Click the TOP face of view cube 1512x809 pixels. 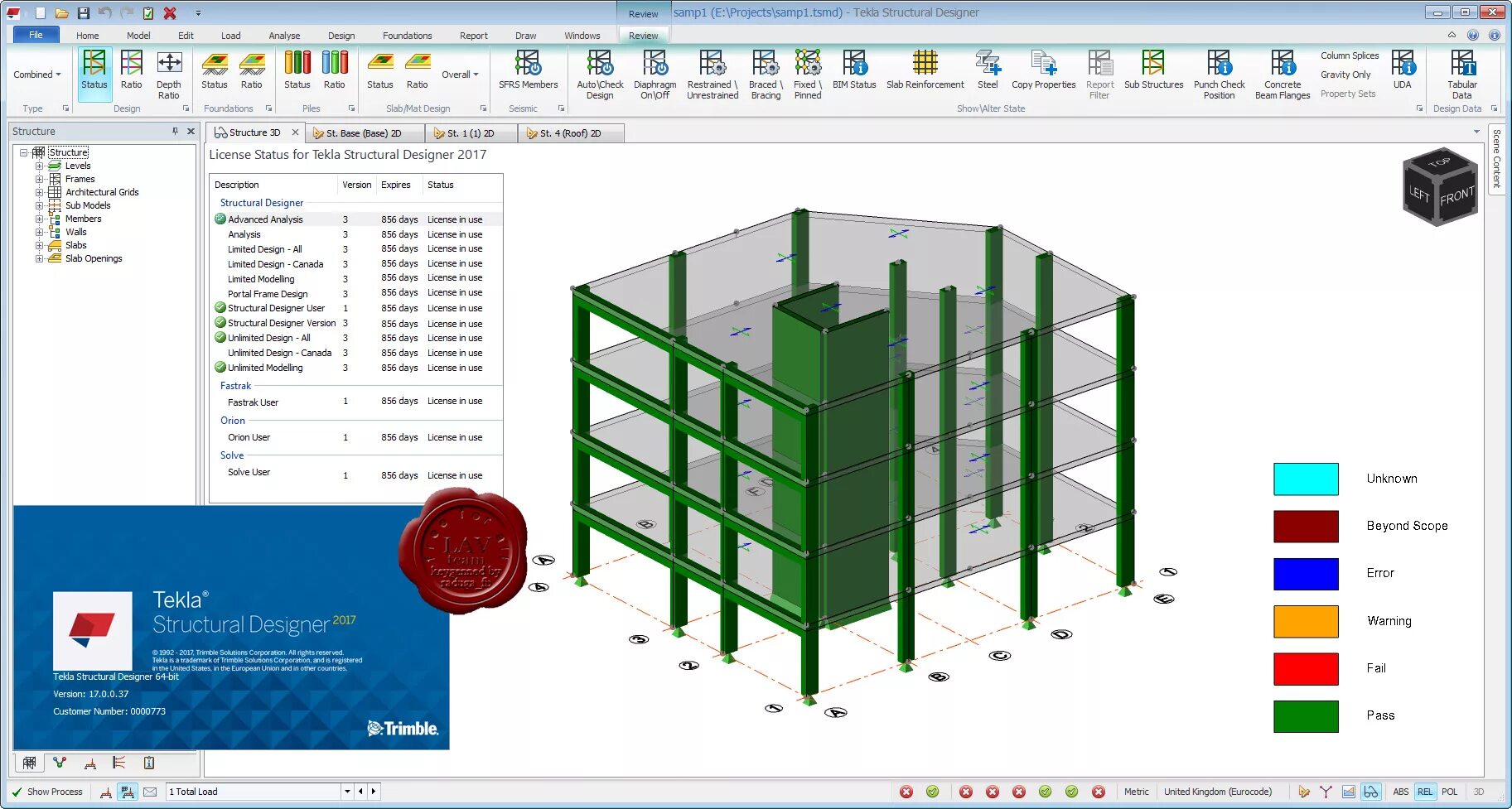tap(1440, 162)
